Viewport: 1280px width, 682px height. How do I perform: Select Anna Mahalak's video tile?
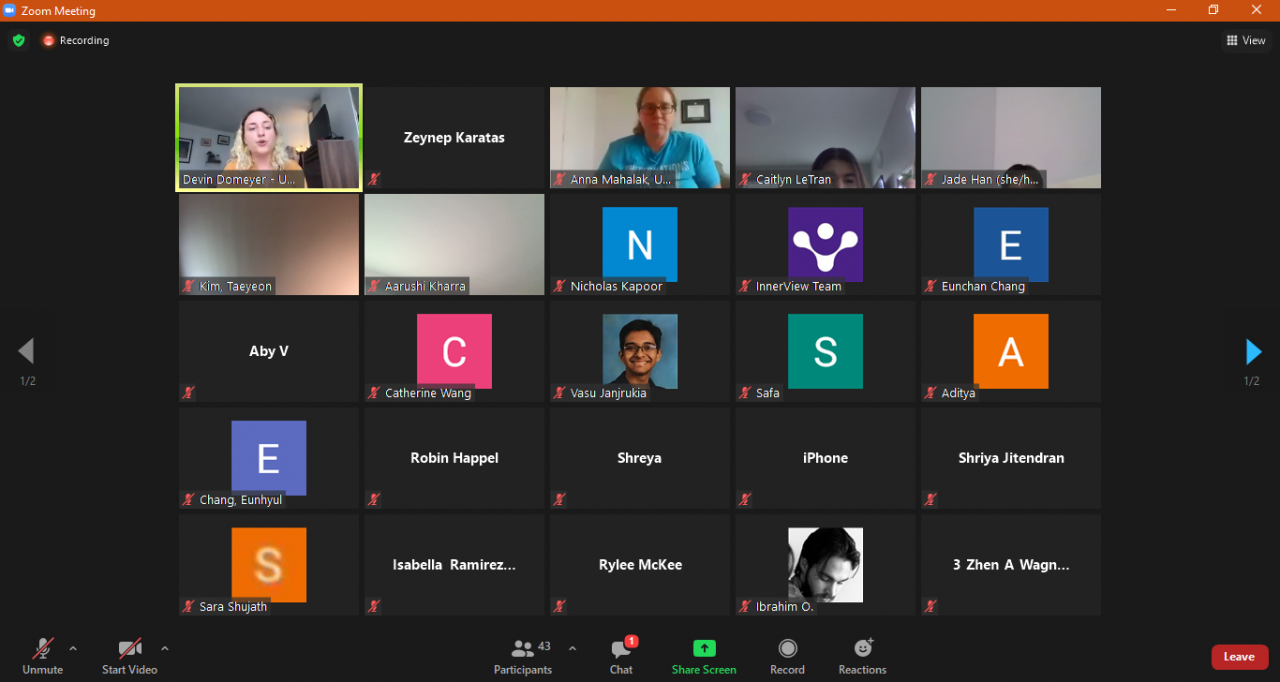point(640,137)
